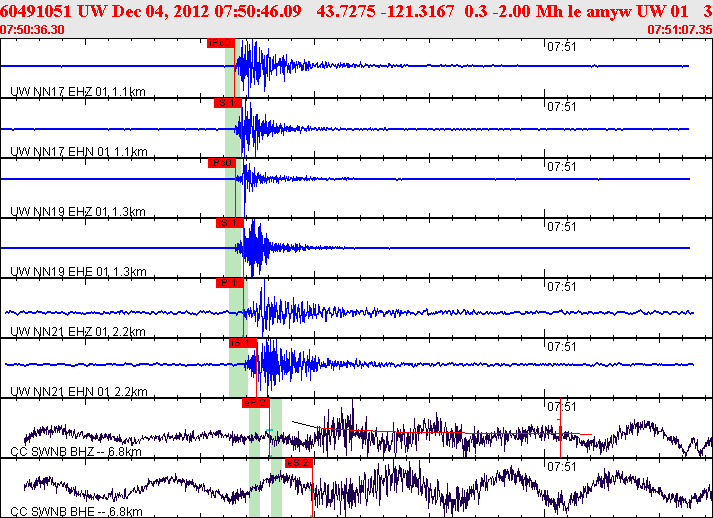Select the iS 1 pick flag on NN21 EHN
The height and width of the screenshot is (518, 713).
[x=243, y=343]
